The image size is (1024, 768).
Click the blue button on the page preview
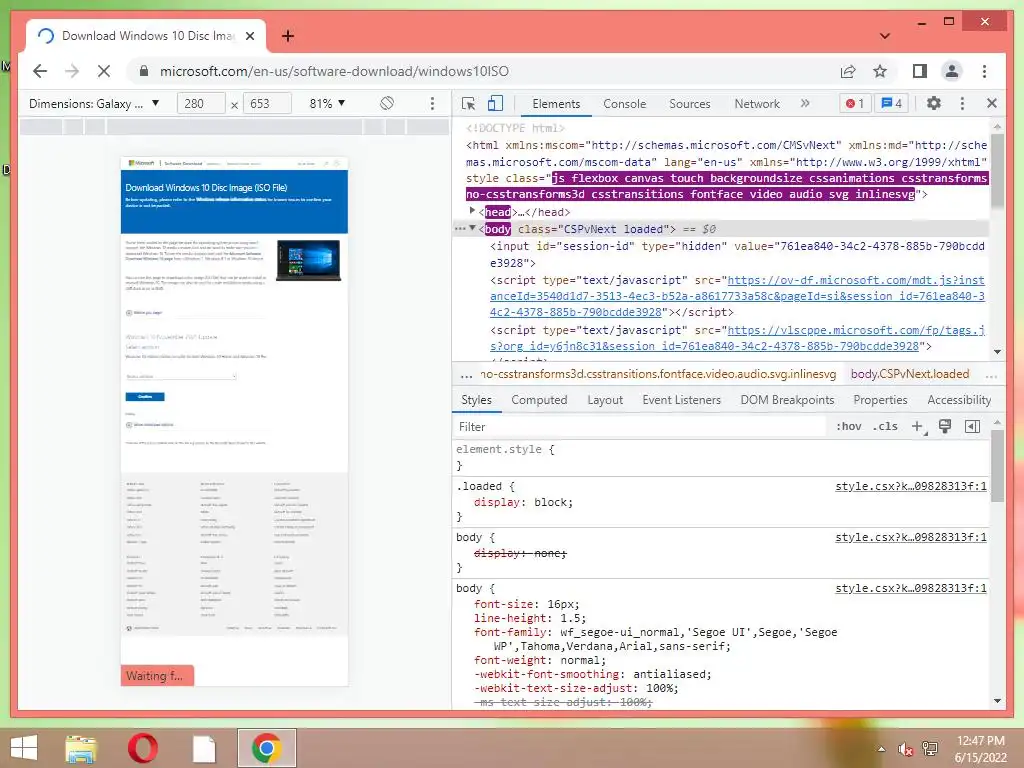[145, 396]
